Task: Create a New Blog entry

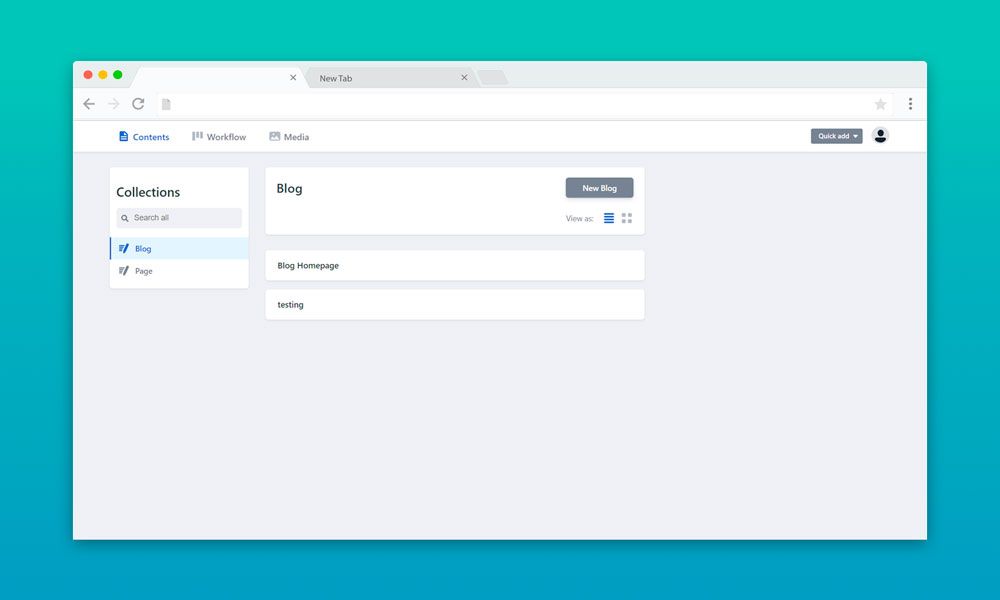Action: click(599, 188)
